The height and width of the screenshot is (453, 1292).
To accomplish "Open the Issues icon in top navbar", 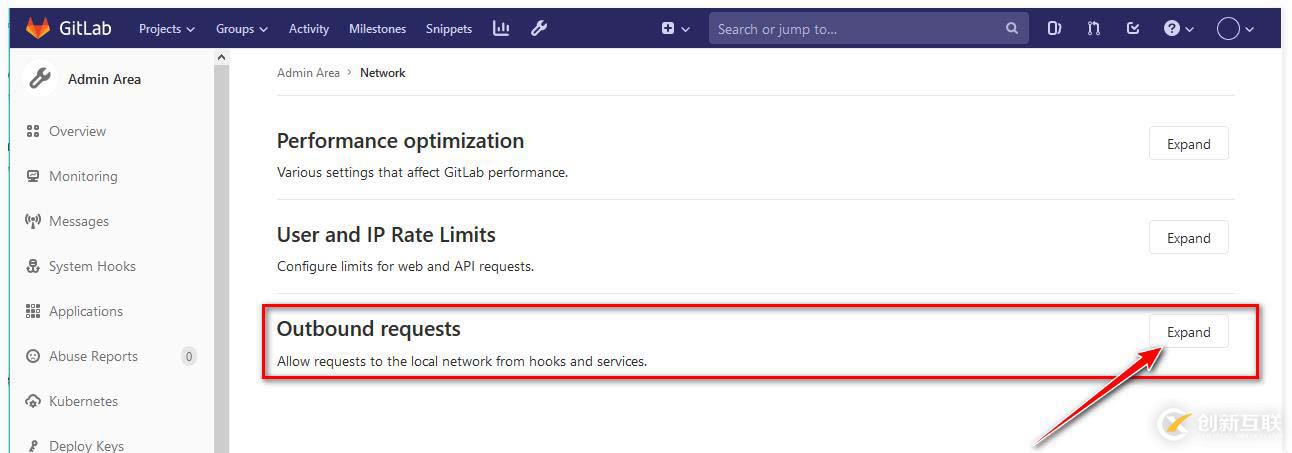I will click(1054, 28).
